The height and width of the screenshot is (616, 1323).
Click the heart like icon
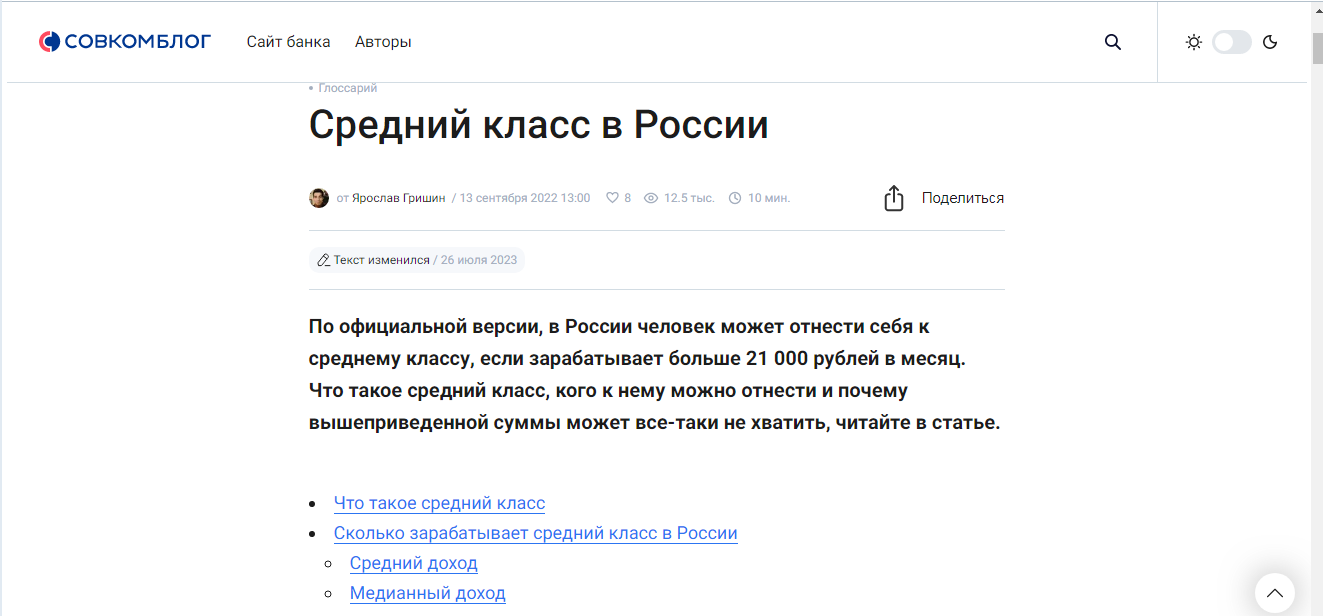612,198
